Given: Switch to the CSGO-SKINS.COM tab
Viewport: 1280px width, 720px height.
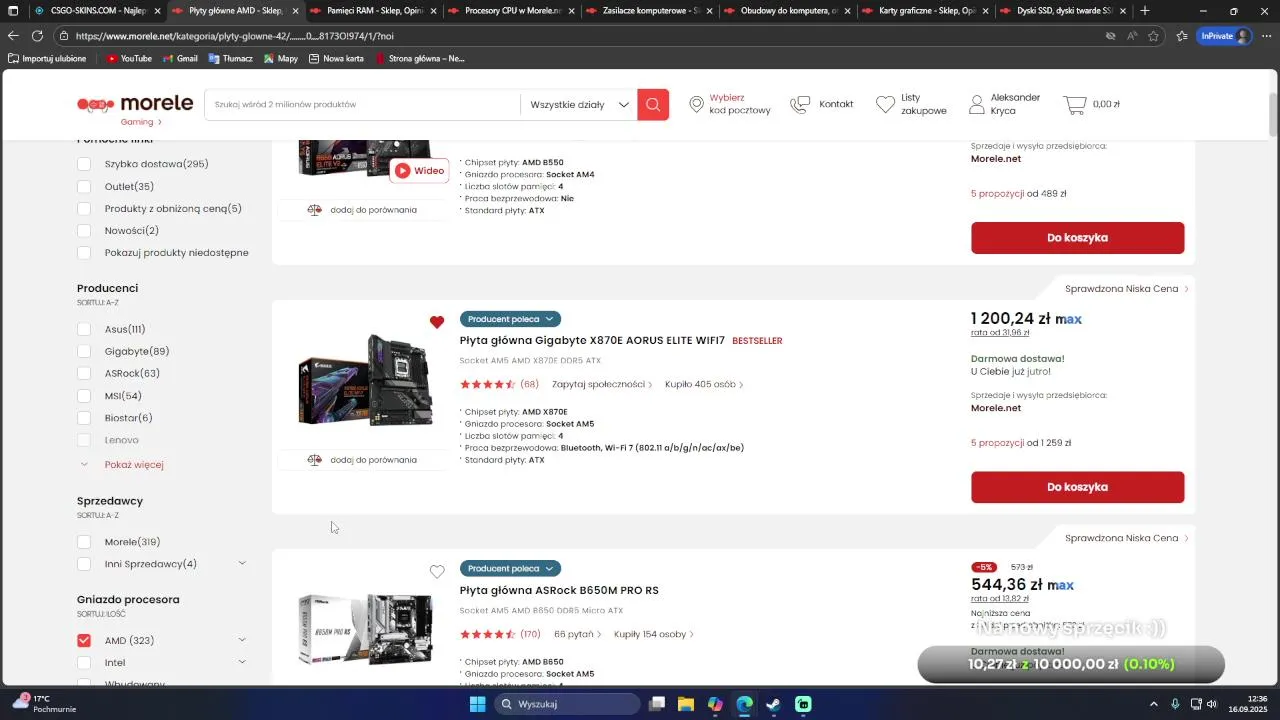Looking at the screenshot, I should click(x=98, y=11).
